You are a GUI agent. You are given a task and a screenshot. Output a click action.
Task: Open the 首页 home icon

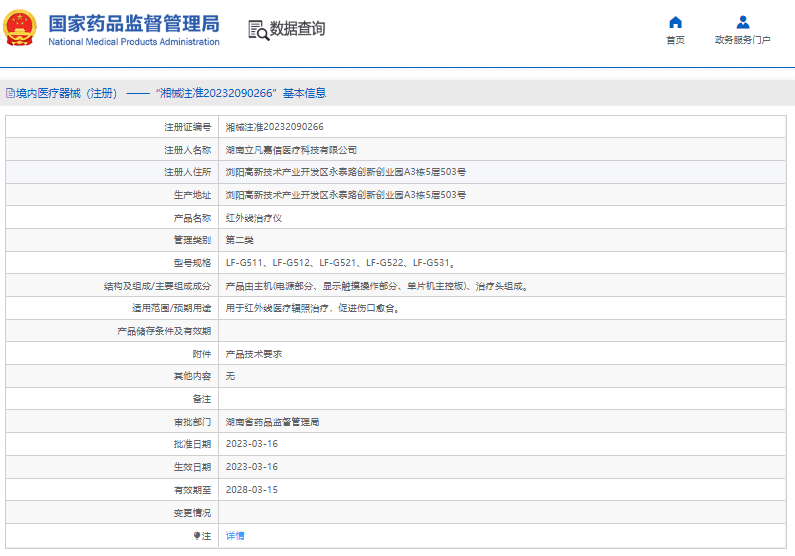pyautogui.click(x=675, y=22)
